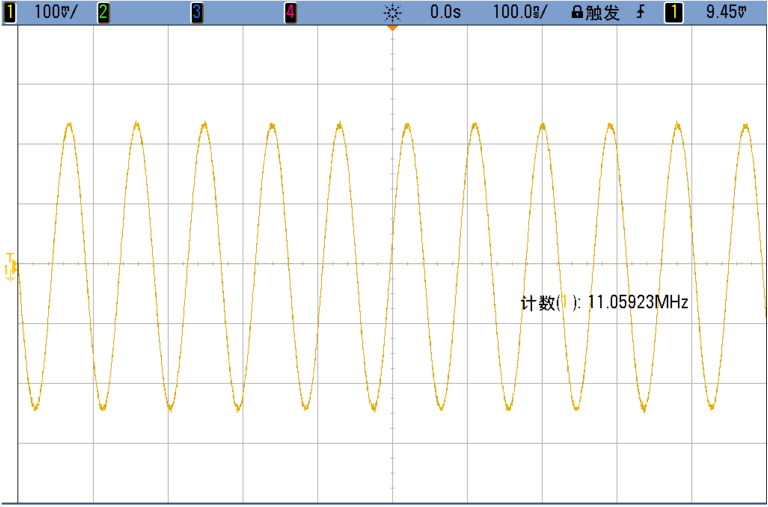Click the orange trigger position marker at top
This screenshot has width=768, height=507.
(x=392, y=27)
